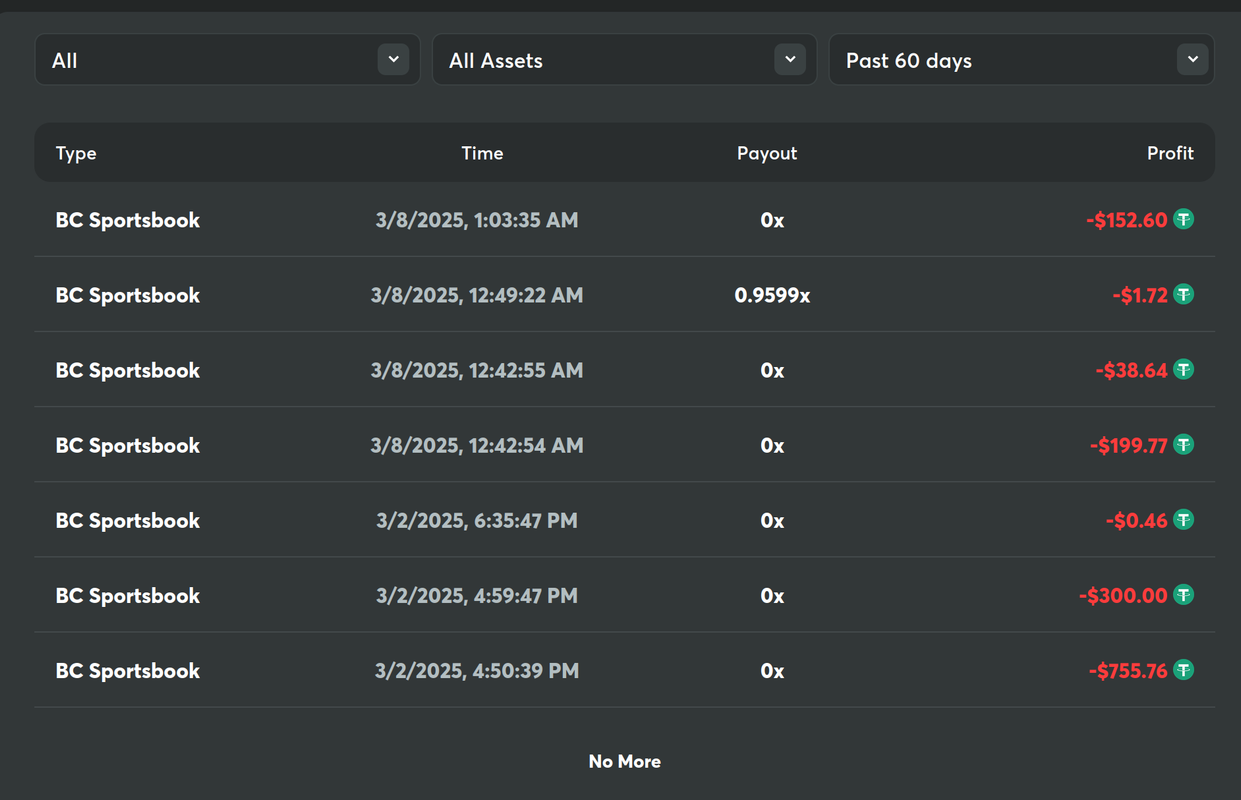Click the 0x payout in the -$152.60 row

772,220
